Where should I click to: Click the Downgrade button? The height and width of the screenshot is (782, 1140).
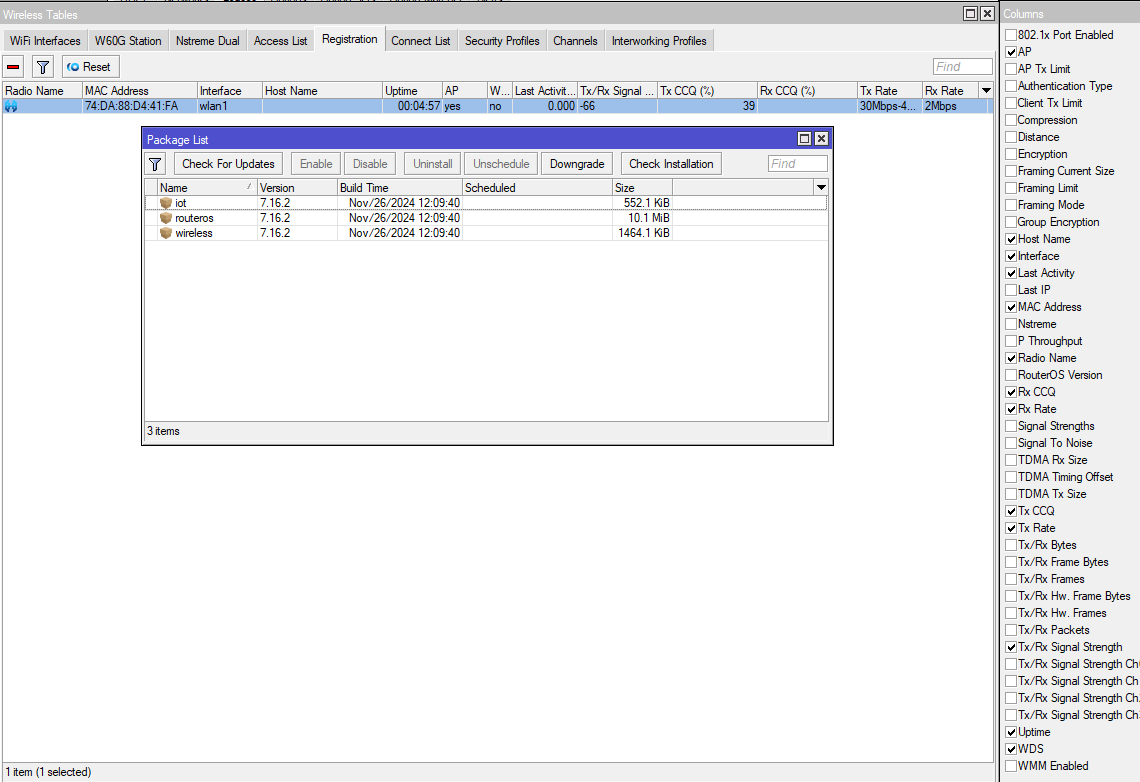tap(577, 164)
